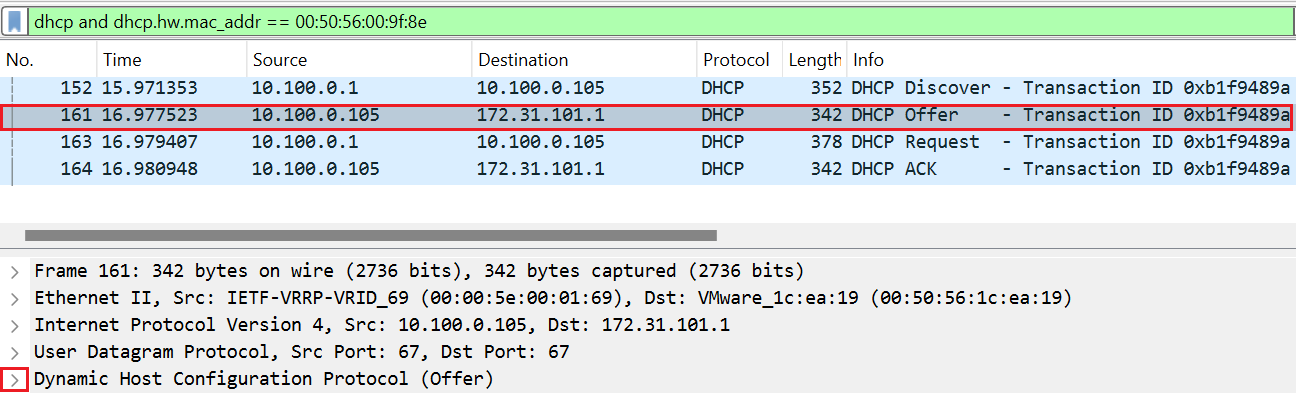Click the horizontal scrollbar in packet list

click(x=370, y=236)
